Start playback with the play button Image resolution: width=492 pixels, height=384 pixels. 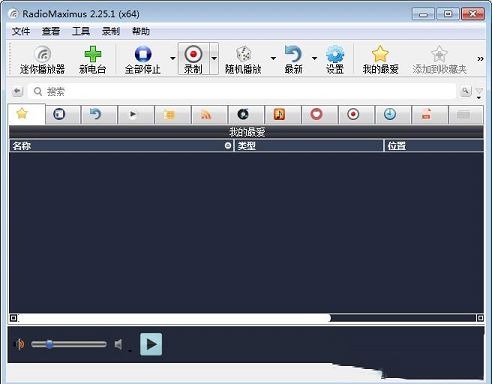point(151,344)
